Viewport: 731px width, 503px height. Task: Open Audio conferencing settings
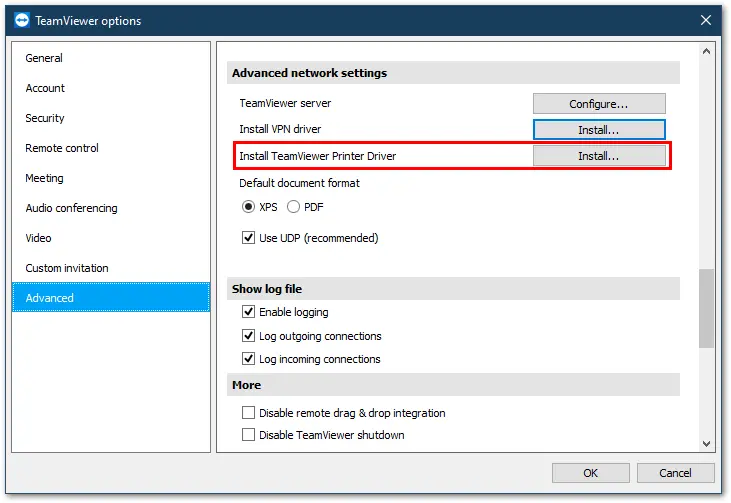pos(71,208)
